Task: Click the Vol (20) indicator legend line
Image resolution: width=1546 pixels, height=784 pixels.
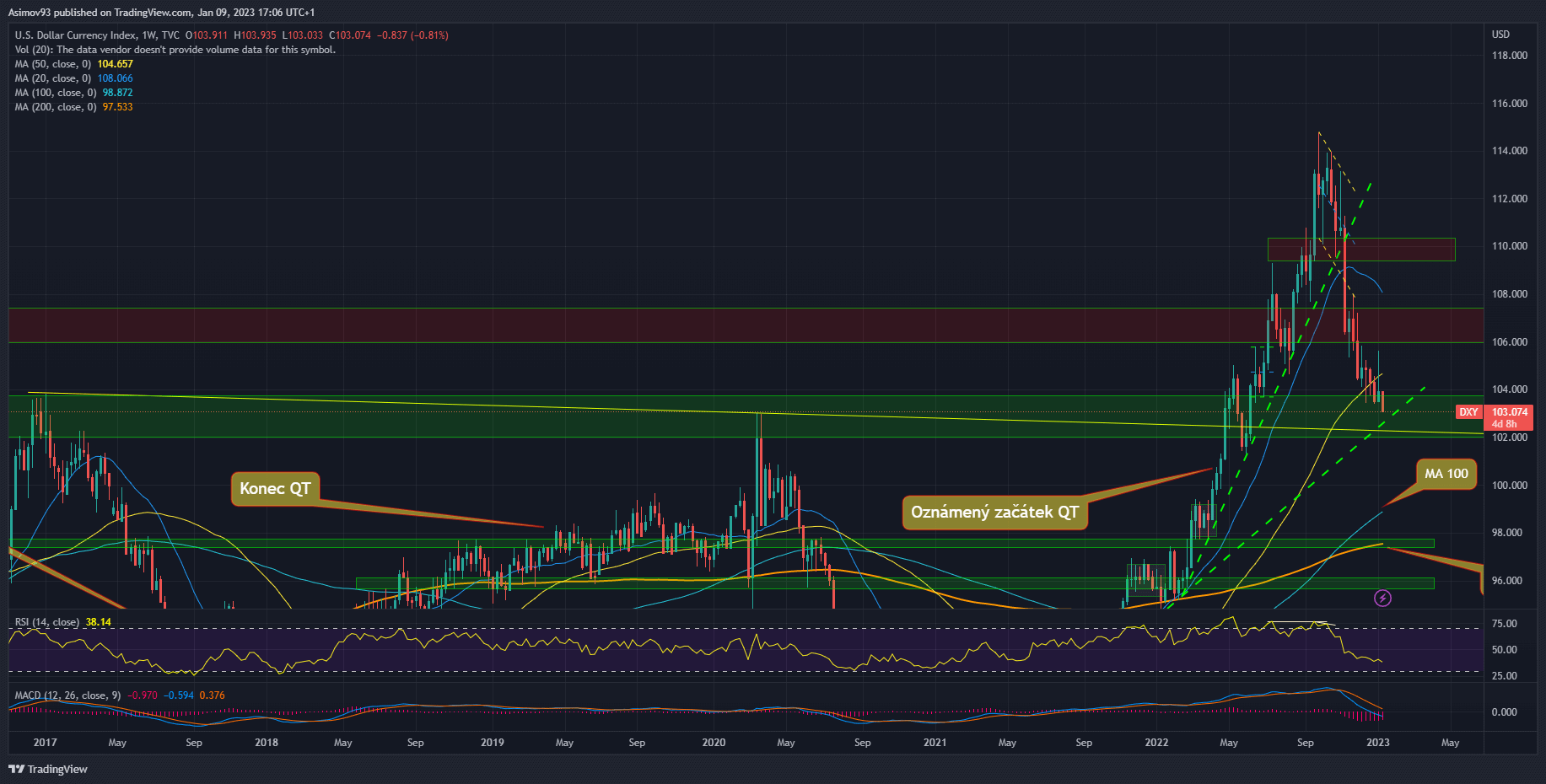Action: coord(175,50)
